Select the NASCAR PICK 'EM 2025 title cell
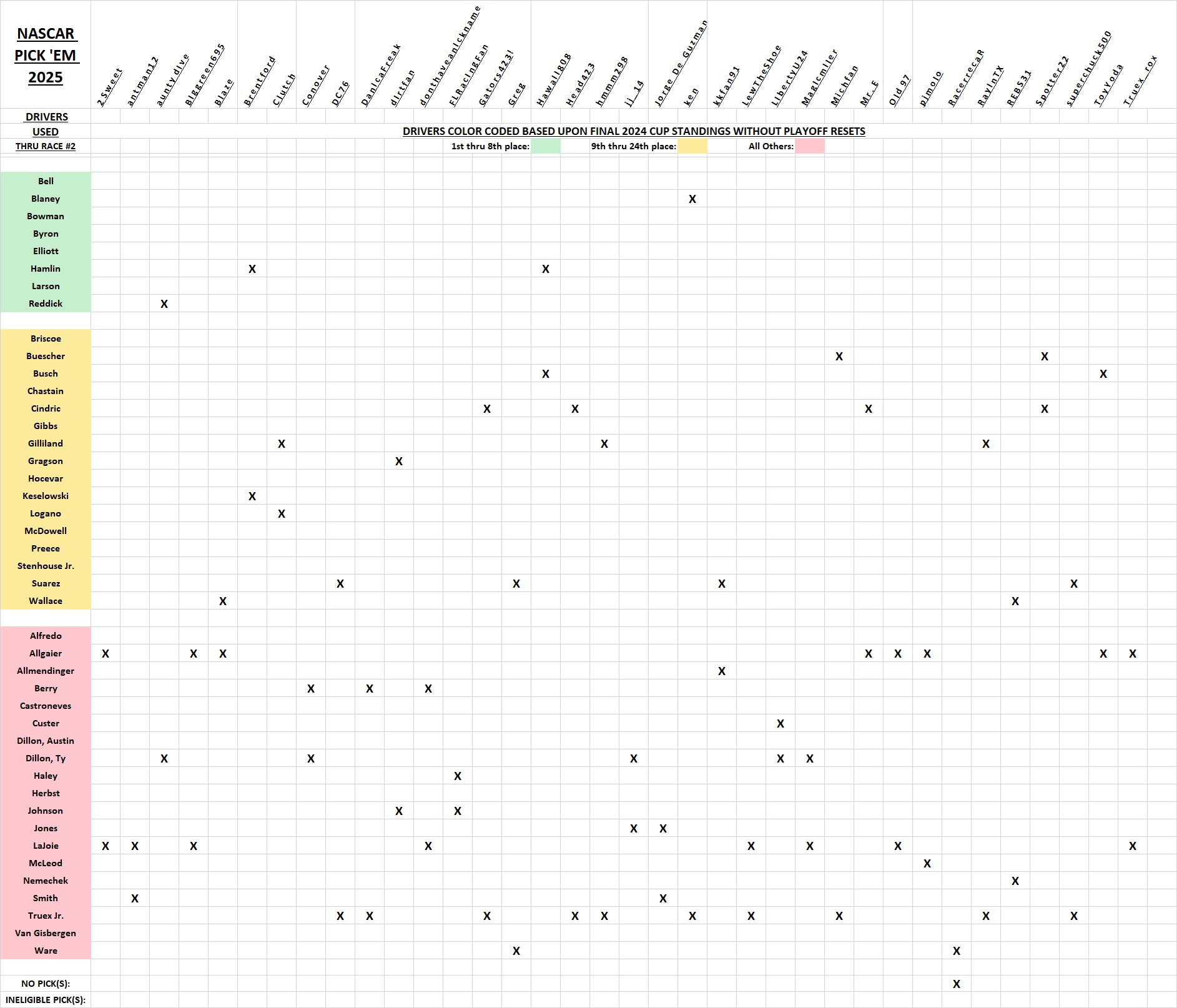1177x1008 pixels. click(46, 55)
